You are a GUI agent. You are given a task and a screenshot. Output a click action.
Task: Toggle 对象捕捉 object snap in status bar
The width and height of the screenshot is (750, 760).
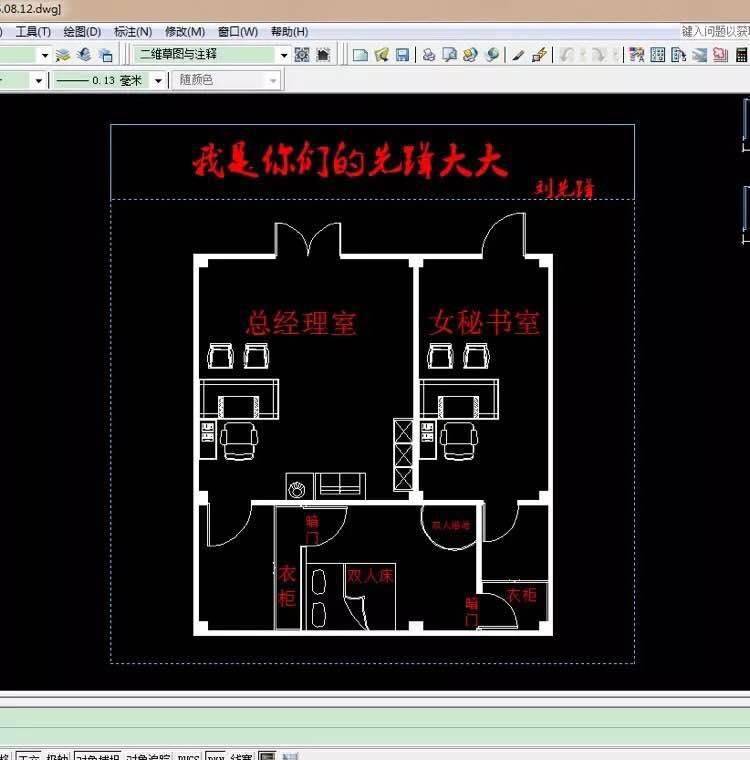click(x=97, y=756)
